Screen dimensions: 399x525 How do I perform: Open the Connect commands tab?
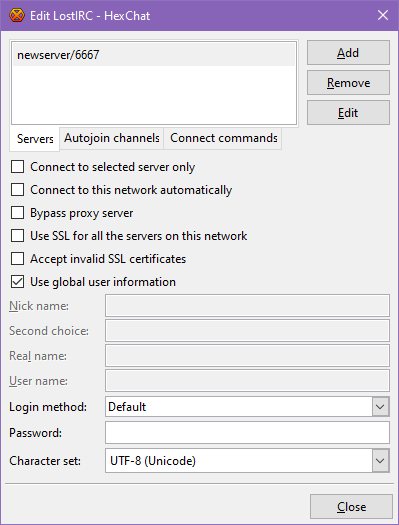click(x=223, y=138)
